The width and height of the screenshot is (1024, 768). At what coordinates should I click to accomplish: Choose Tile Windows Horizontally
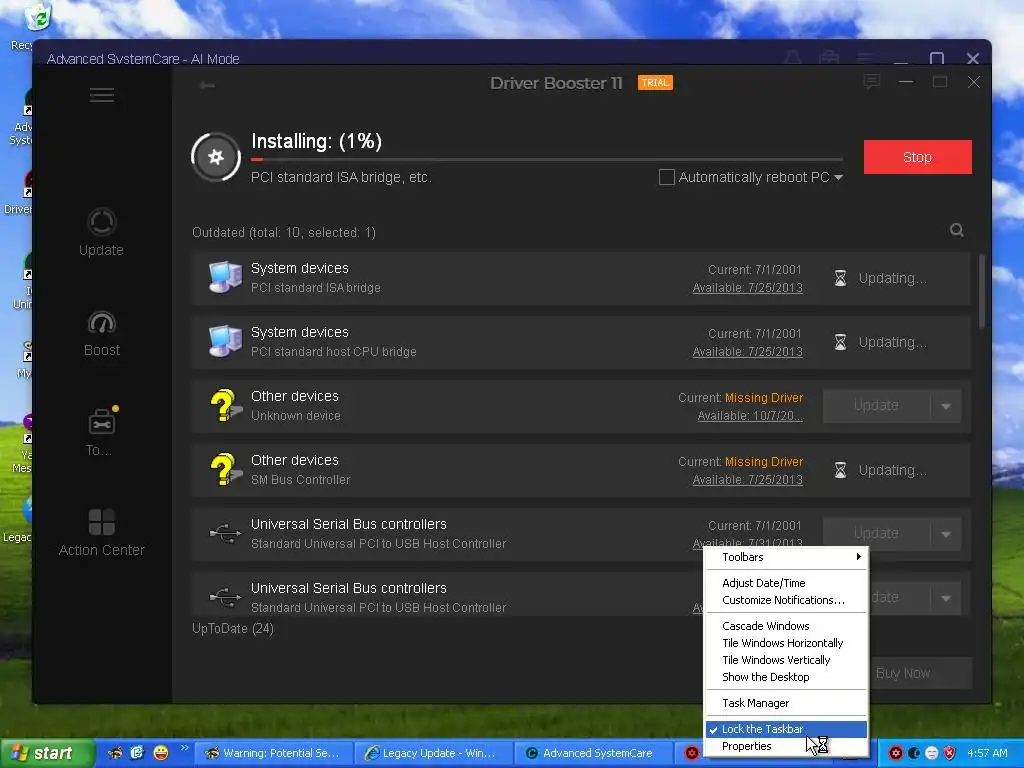click(786, 643)
